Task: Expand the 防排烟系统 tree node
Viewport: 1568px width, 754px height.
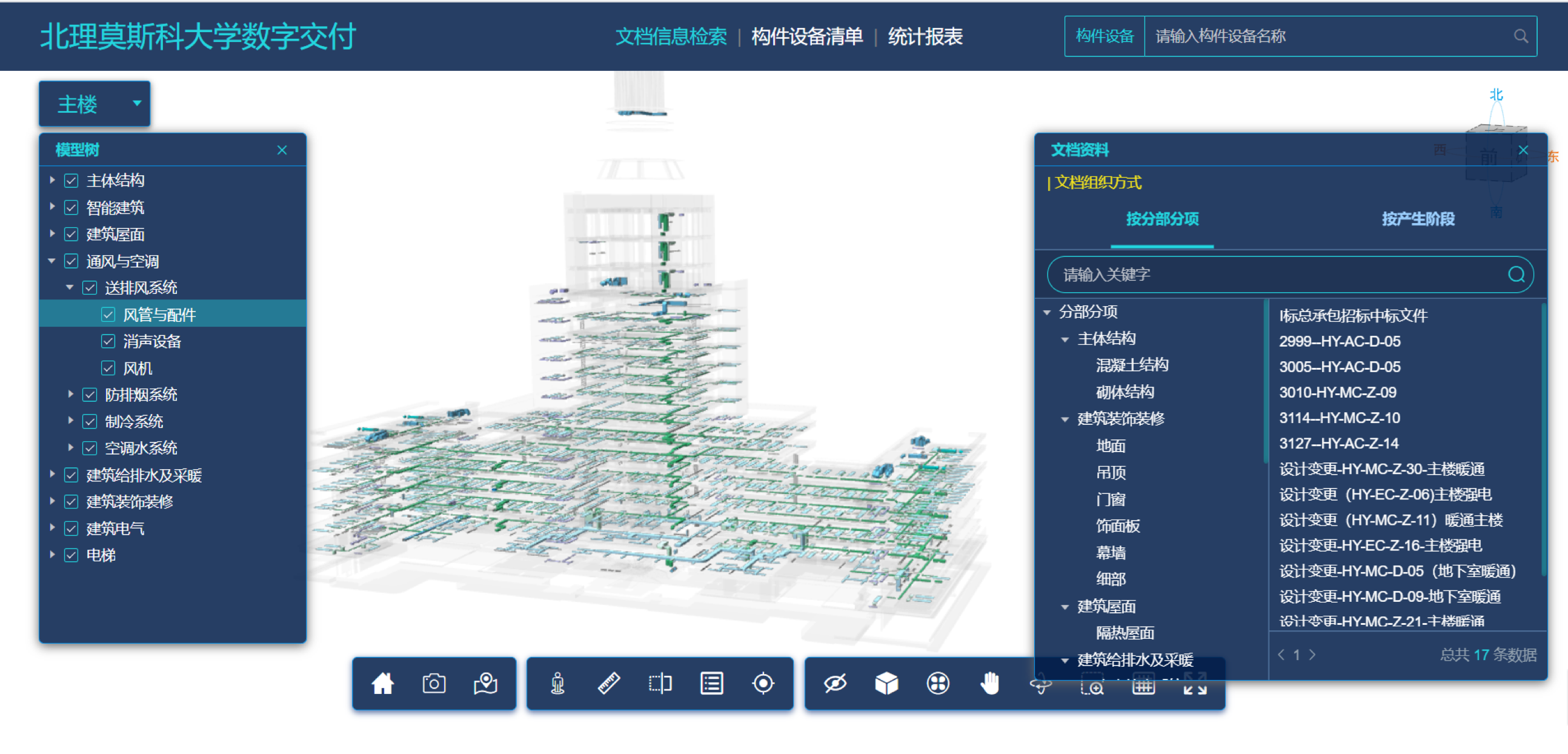Action: coord(71,395)
